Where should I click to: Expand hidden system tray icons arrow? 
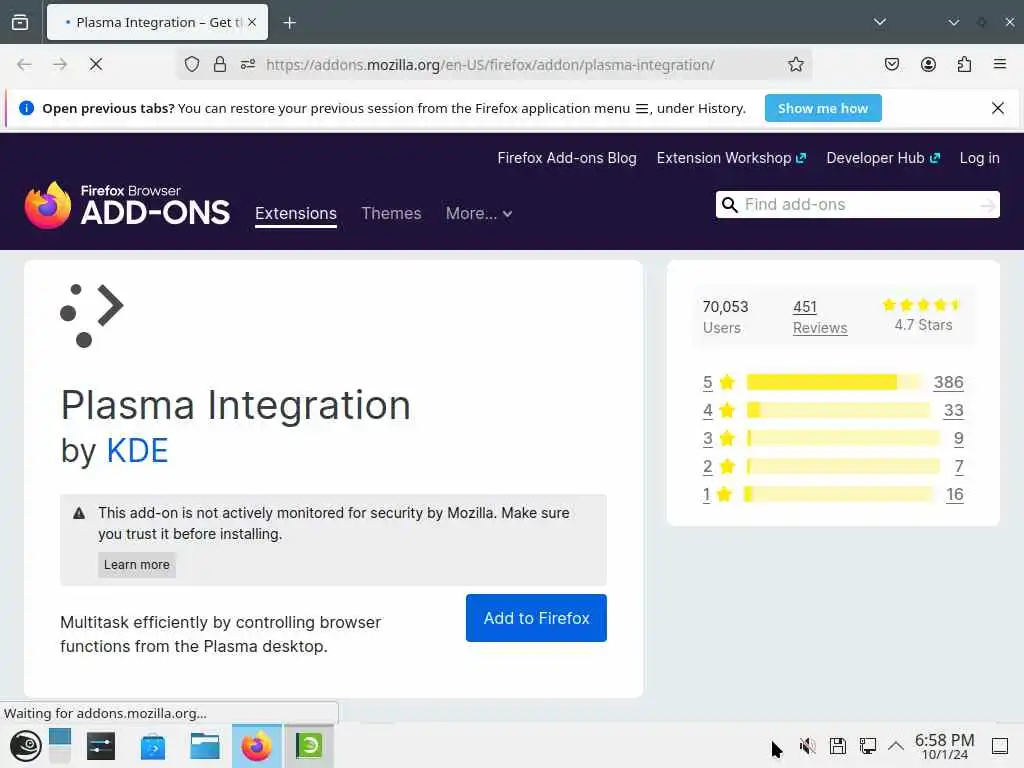tap(896, 746)
